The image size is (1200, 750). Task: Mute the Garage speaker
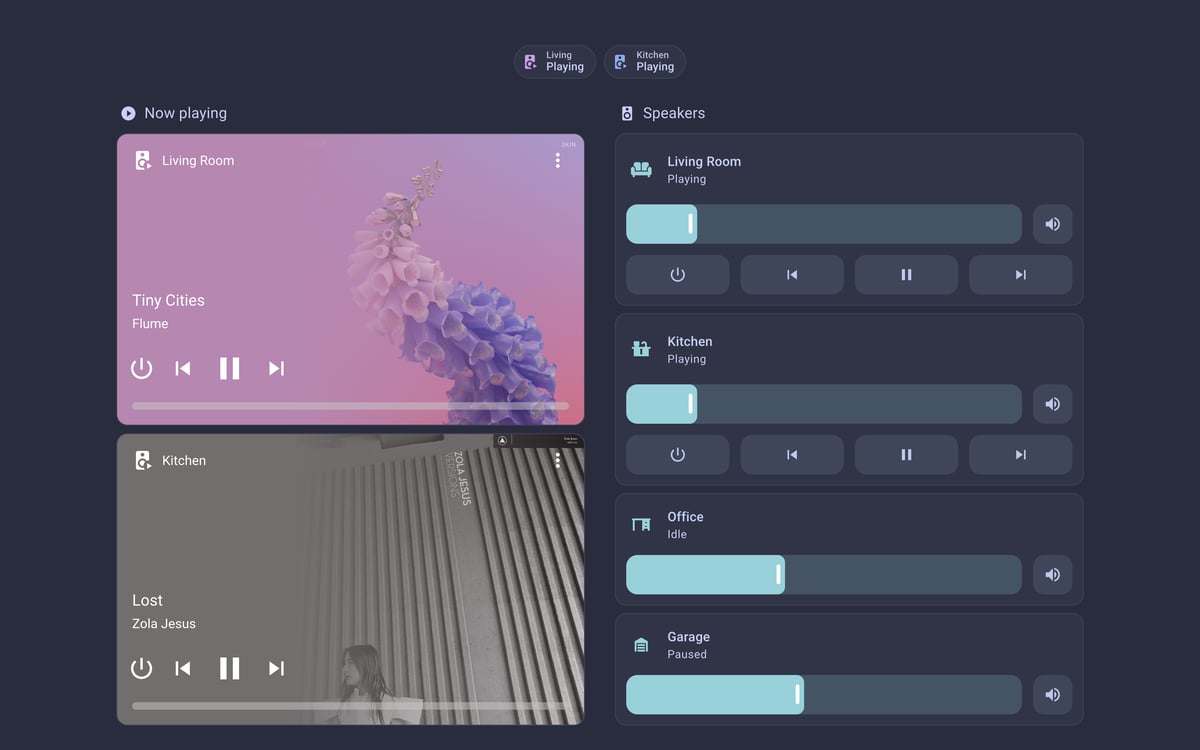point(1052,695)
